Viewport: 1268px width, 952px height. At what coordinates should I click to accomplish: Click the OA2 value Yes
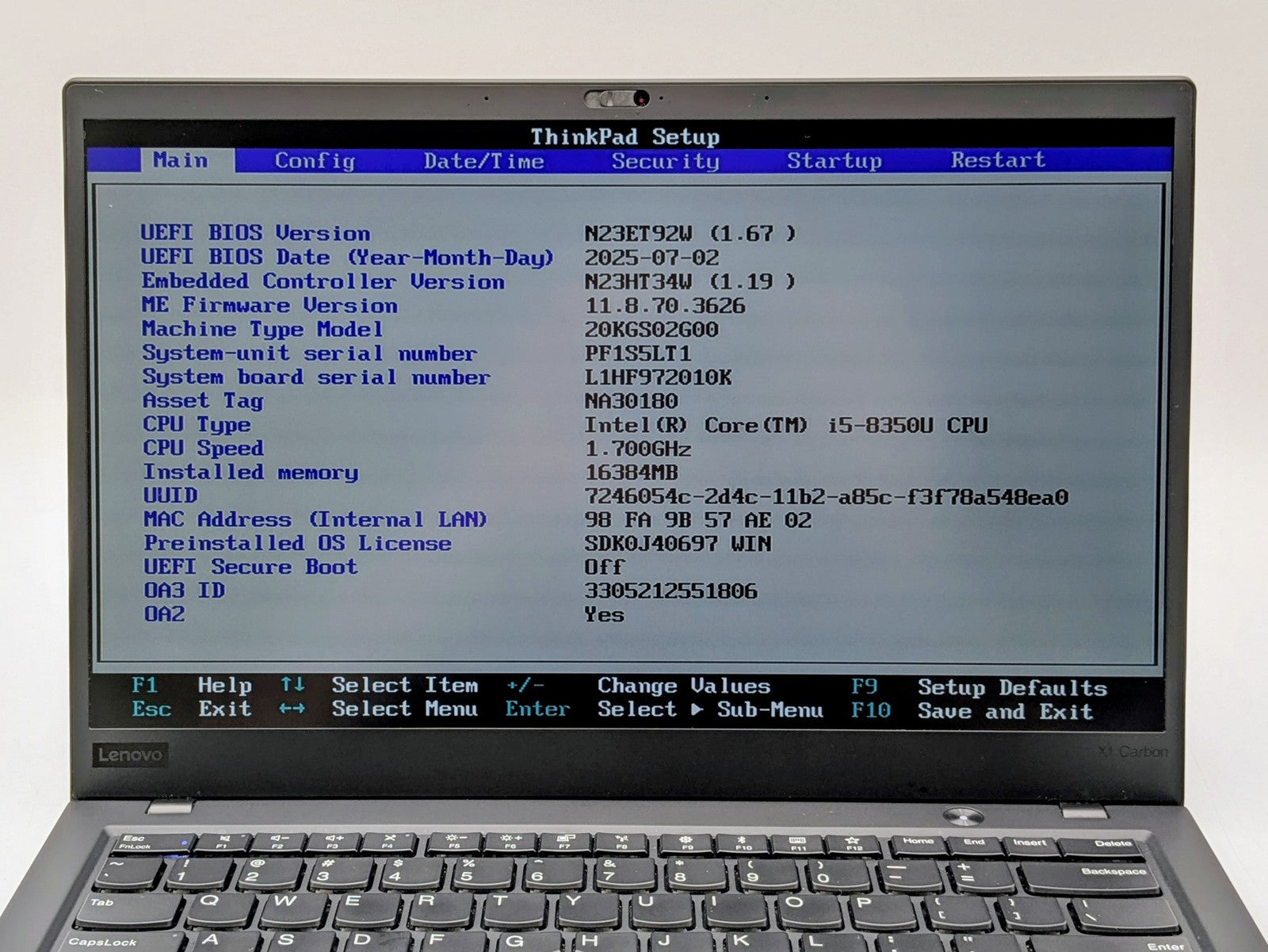(604, 614)
